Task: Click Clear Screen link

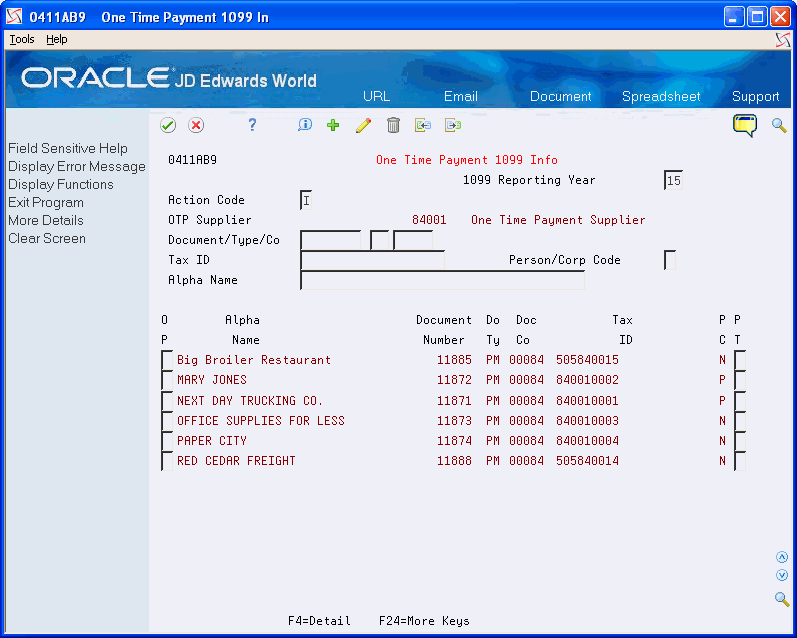Action: 47,238
